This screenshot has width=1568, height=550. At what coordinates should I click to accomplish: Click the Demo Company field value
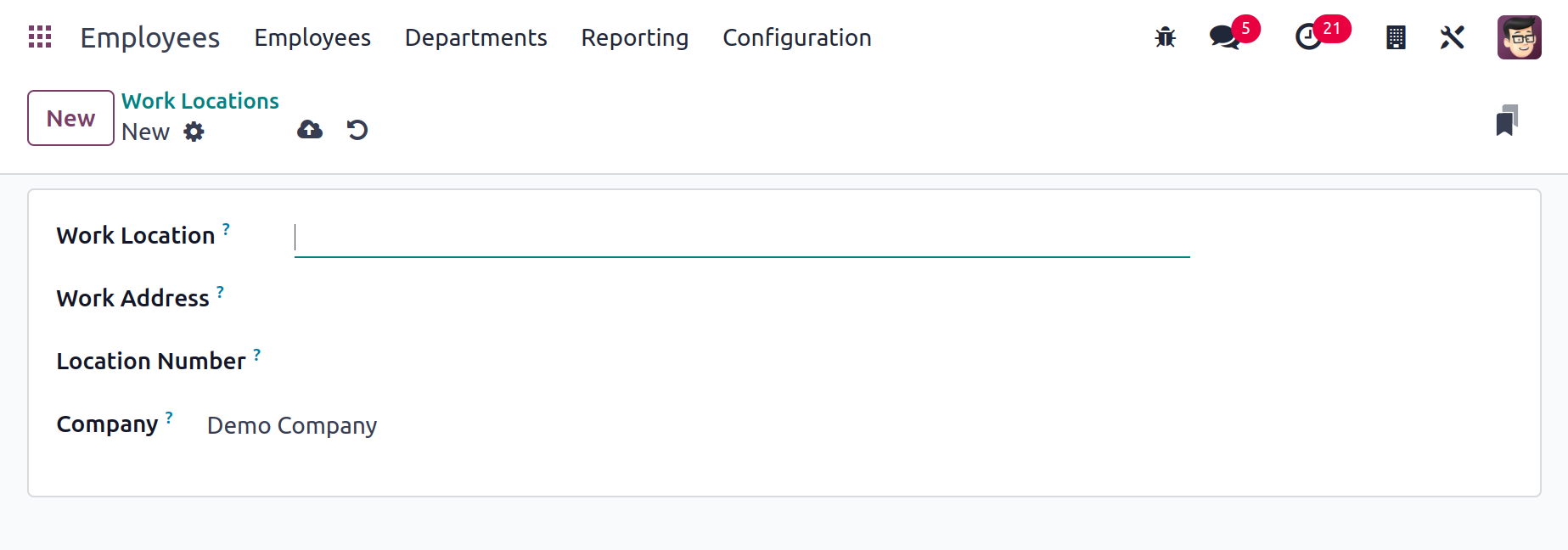click(x=292, y=425)
